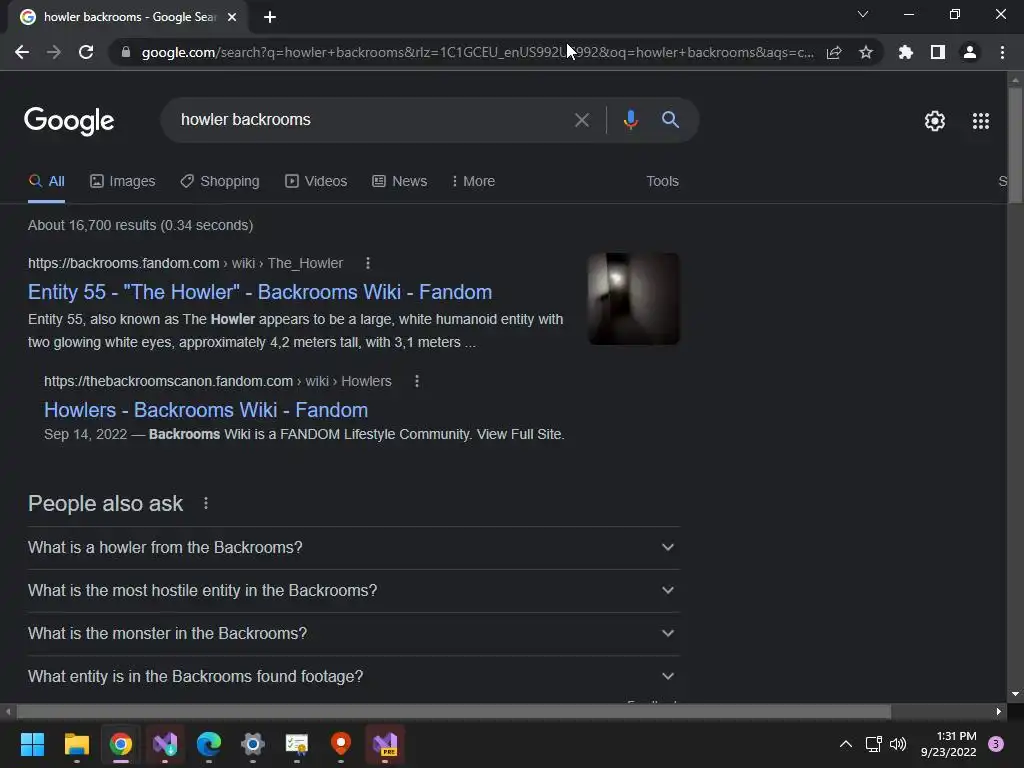Open a new browser tab
Image resolution: width=1024 pixels, height=768 pixels.
coord(270,17)
